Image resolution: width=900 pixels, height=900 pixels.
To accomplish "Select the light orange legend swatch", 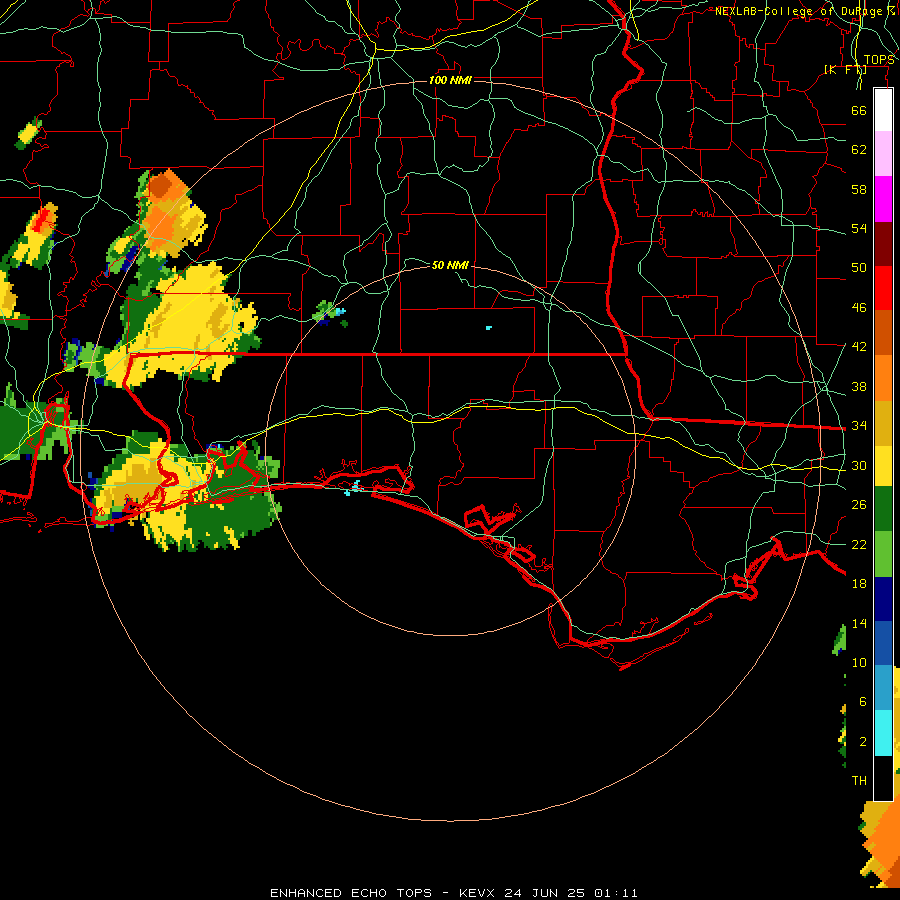I will [883, 377].
